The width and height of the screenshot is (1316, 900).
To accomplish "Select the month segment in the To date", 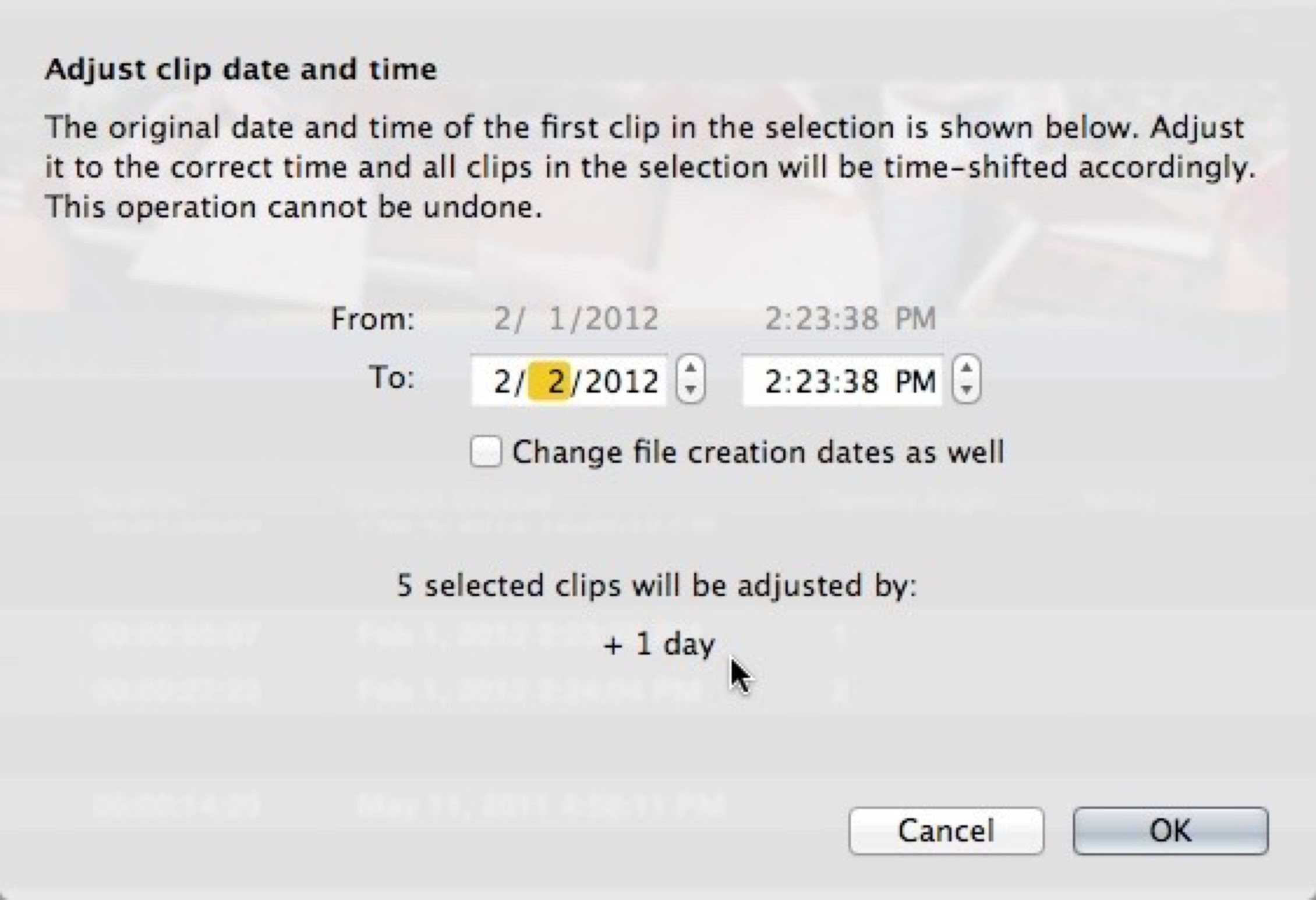I will pyautogui.click(x=501, y=382).
